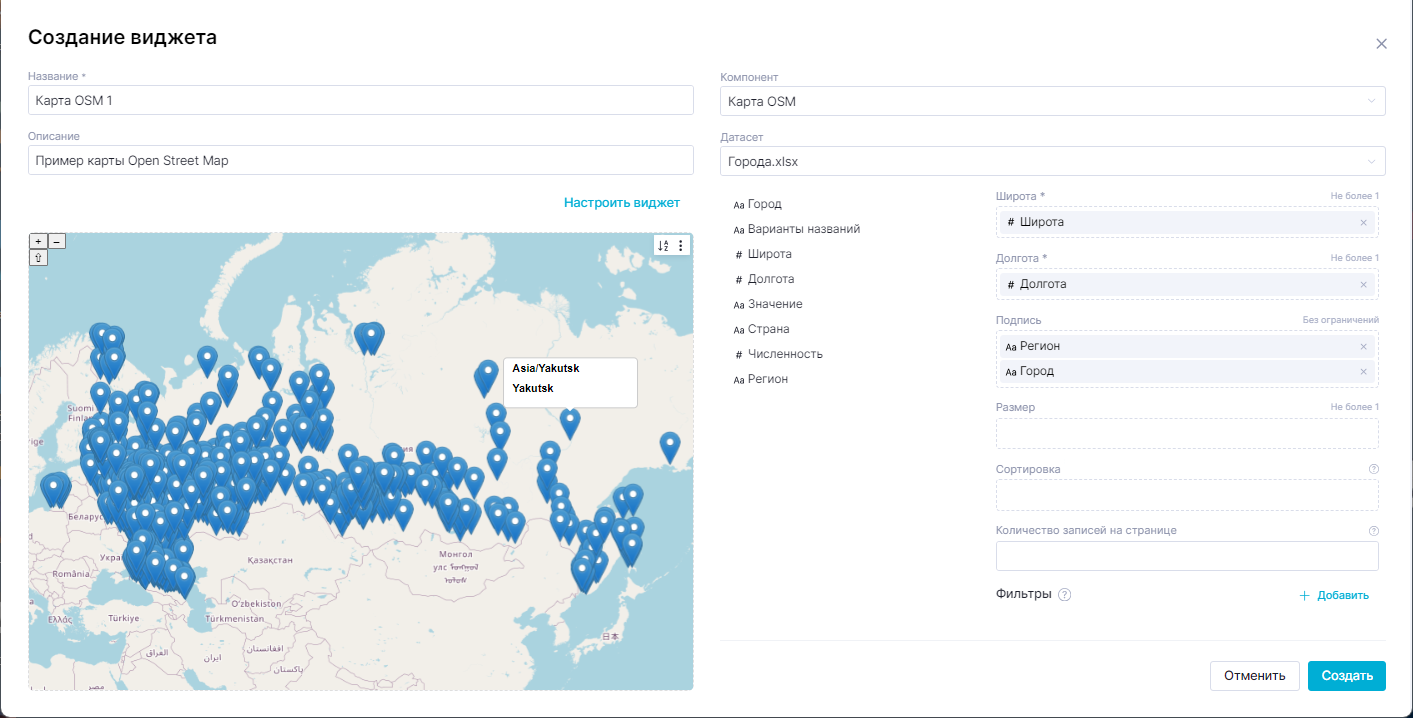This screenshot has height=718, width=1413.
Task: Click help icon for Количество записей на странице
Action: (x=1373, y=530)
